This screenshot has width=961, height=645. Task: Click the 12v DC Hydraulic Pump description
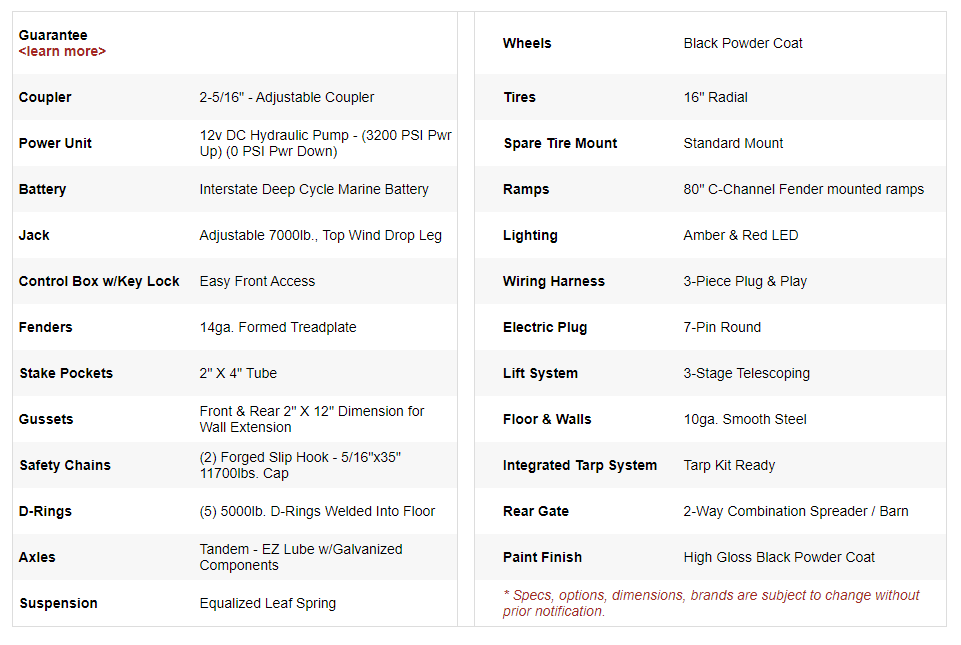(x=325, y=143)
